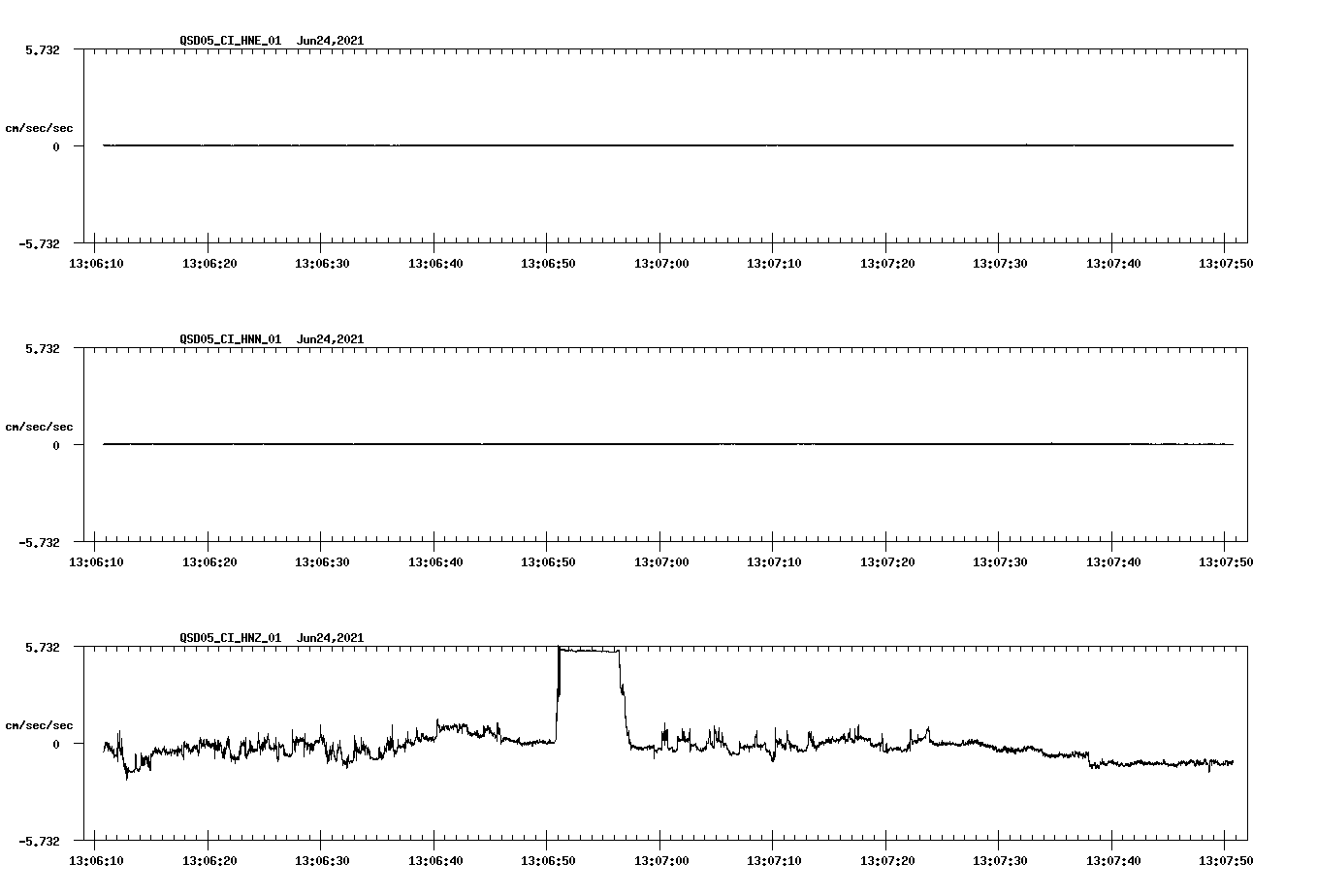Select 13:07:50 time label under HNN plot
The width and height of the screenshot is (1317, 896).
1226,561
